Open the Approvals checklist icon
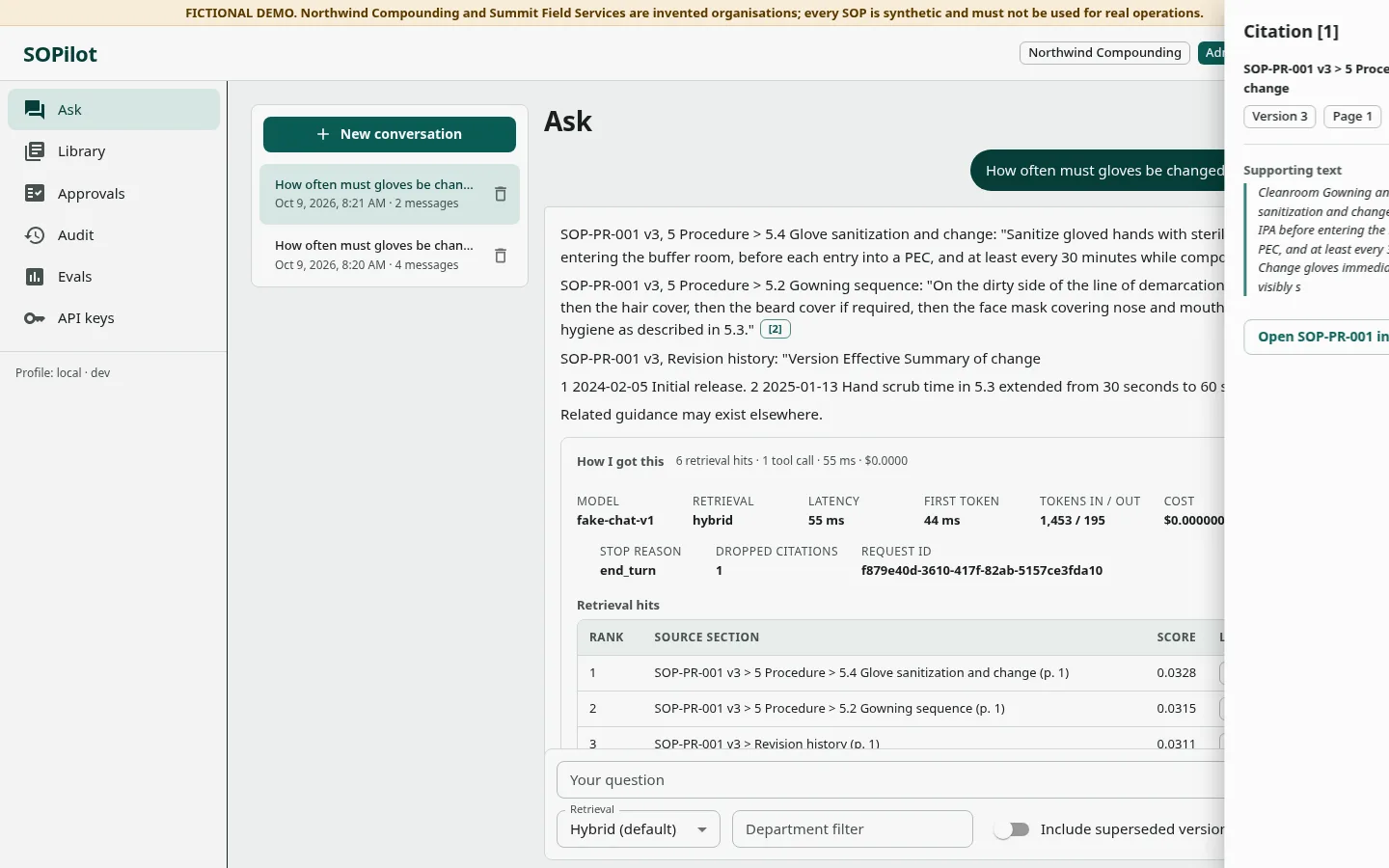 pyautogui.click(x=35, y=193)
